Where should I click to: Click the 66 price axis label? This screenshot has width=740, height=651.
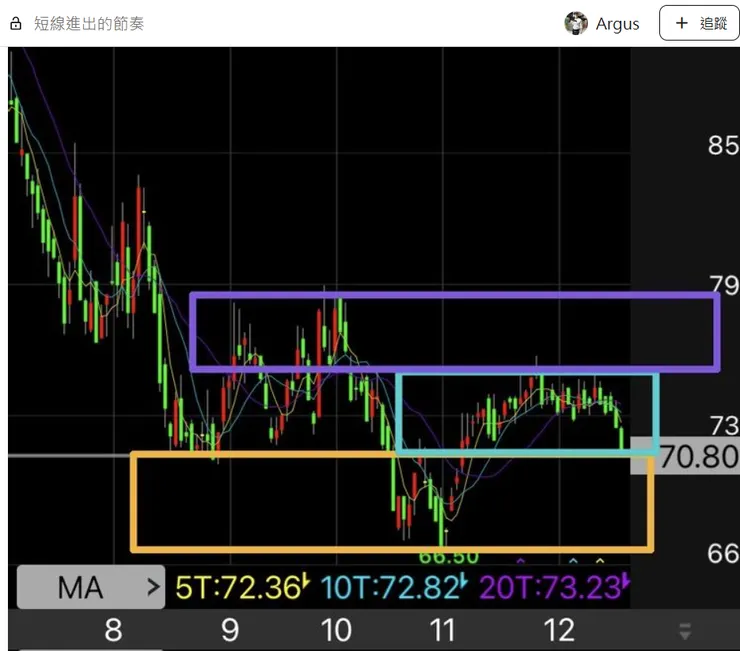point(723,553)
